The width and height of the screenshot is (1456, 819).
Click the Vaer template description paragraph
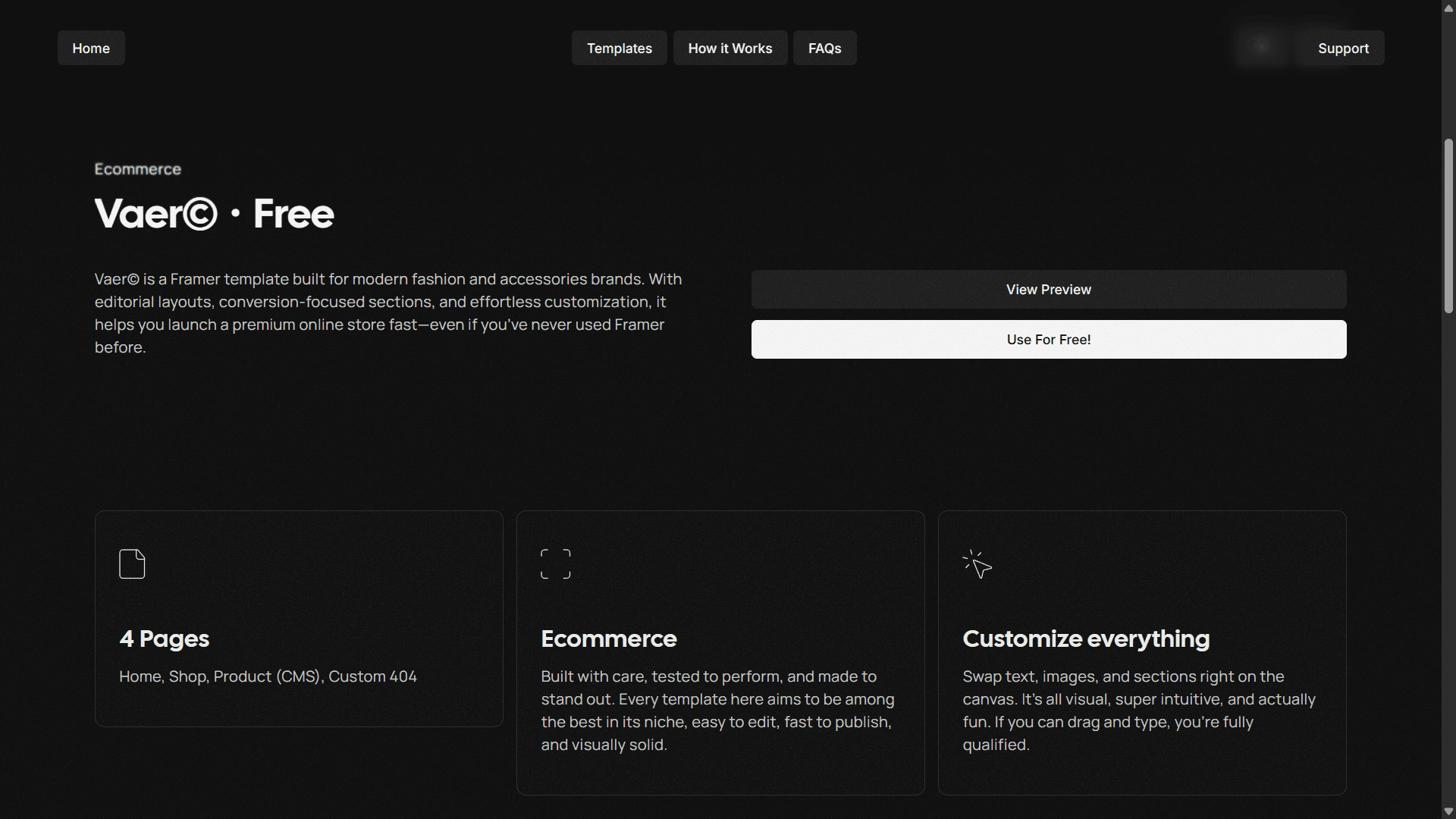(x=388, y=313)
